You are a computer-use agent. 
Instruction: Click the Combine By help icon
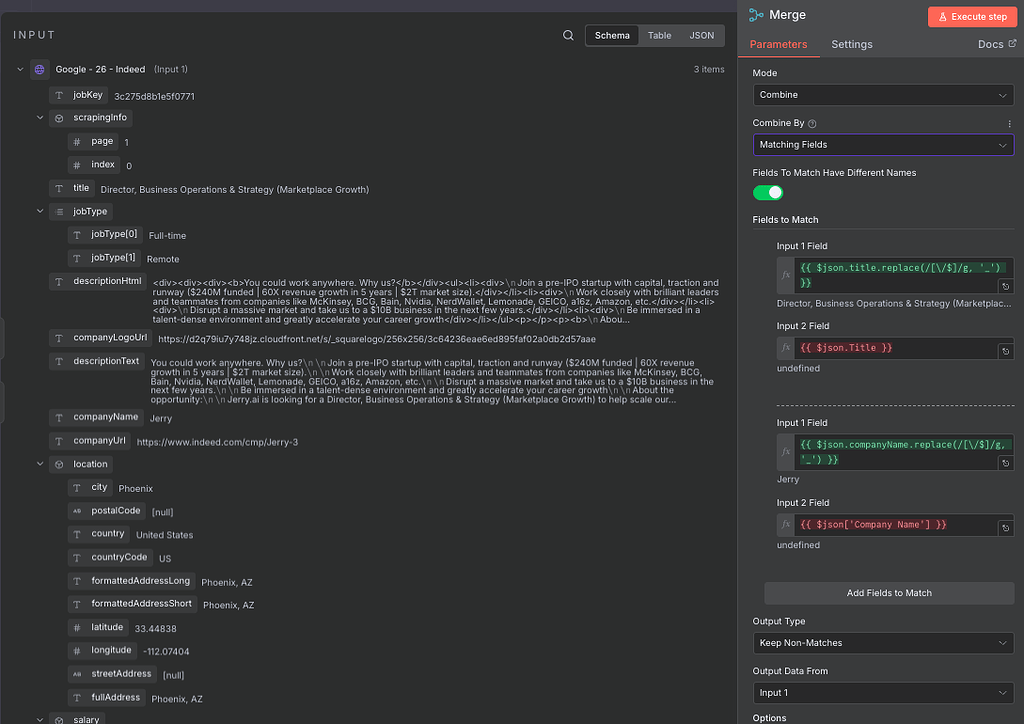tap(812, 124)
